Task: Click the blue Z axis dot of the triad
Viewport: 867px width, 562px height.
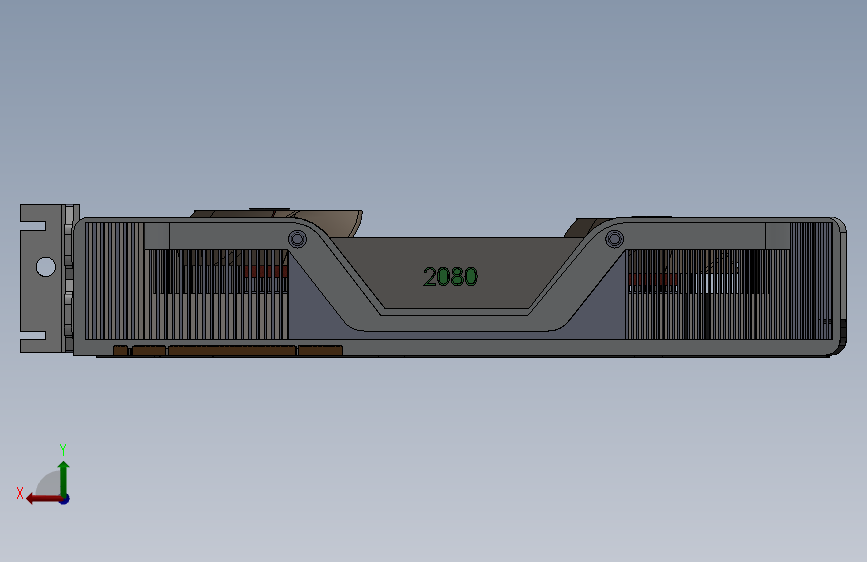Action: pos(65,499)
